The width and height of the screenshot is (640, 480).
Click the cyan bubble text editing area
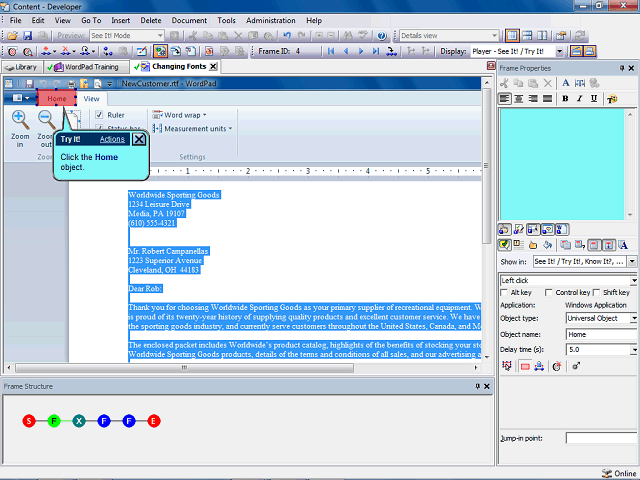pyautogui.click(x=562, y=164)
